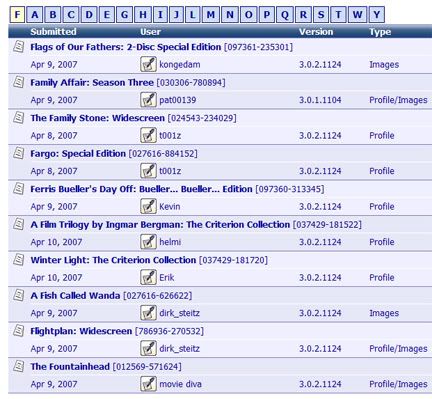Viewport: 432px width, 399px height.
Task: Click the edit icon next to helmi
Action: 148,242
